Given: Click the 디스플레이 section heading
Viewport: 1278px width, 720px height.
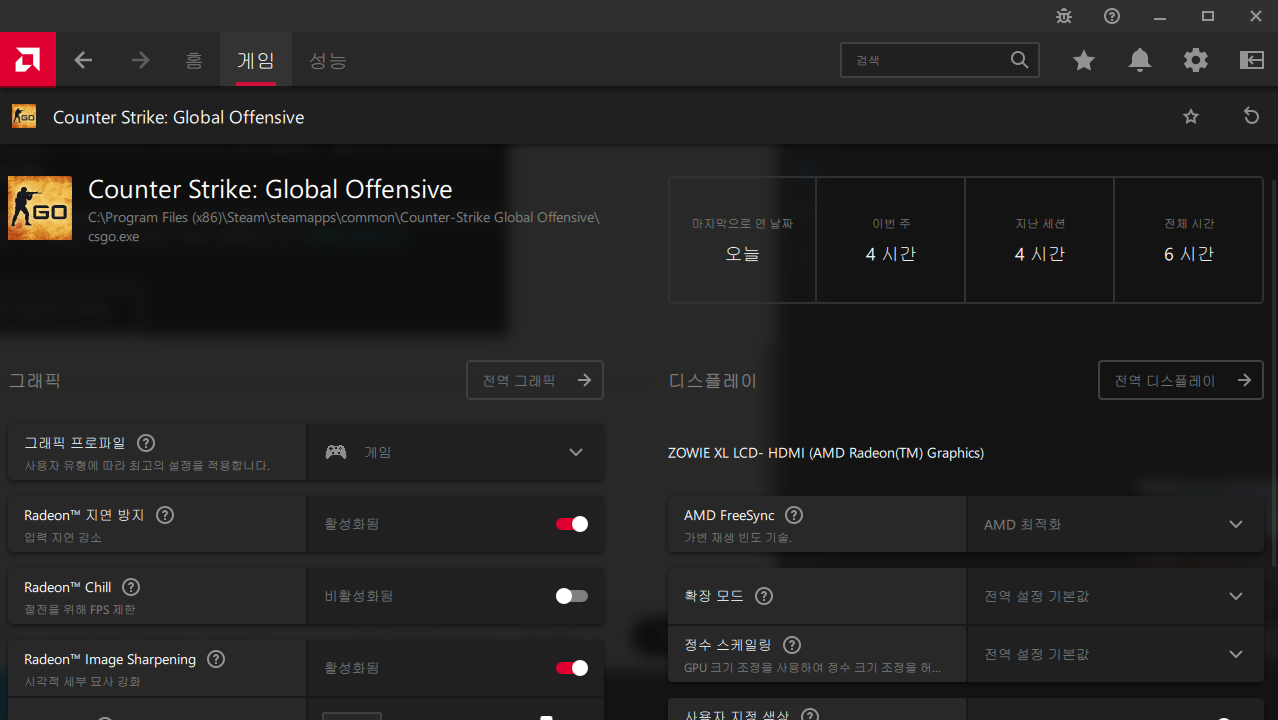Looking at the screenshot, I should tap(713, 380).
